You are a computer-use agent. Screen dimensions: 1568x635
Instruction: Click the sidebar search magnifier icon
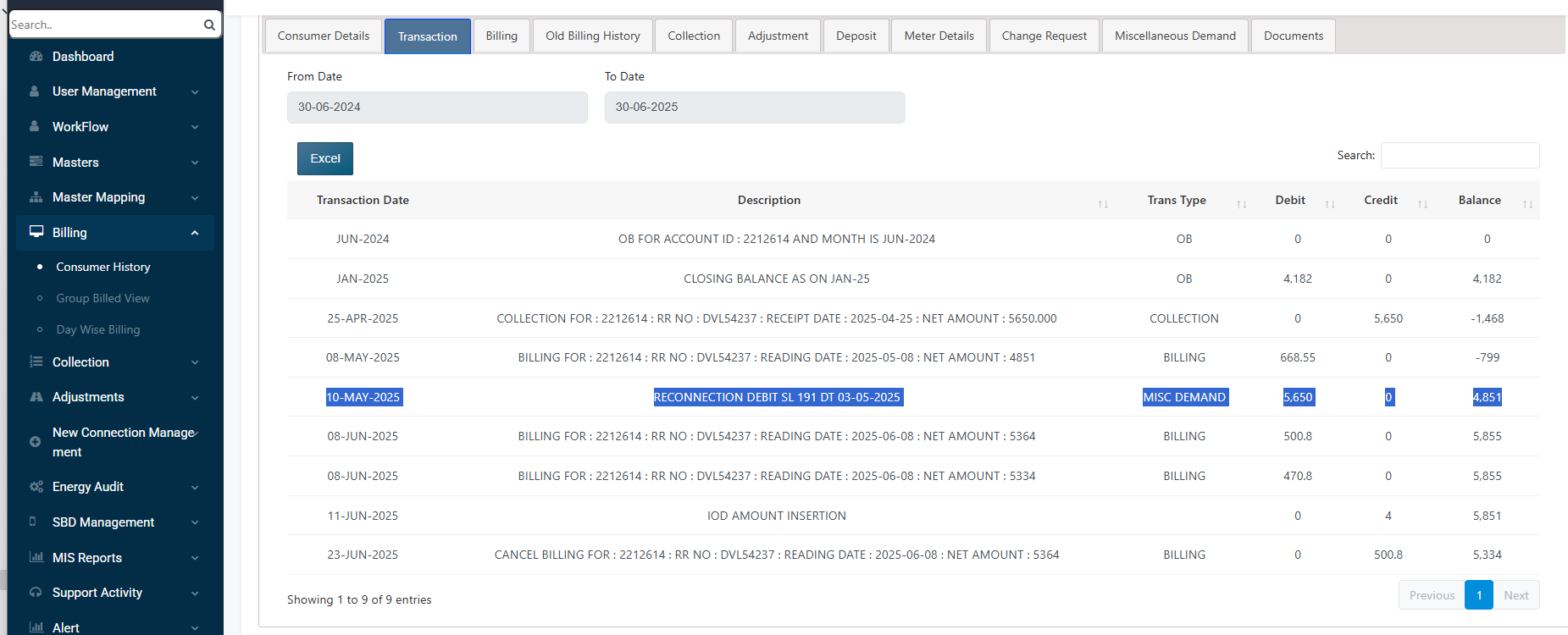pyautogui.click(x=209, y=25)
